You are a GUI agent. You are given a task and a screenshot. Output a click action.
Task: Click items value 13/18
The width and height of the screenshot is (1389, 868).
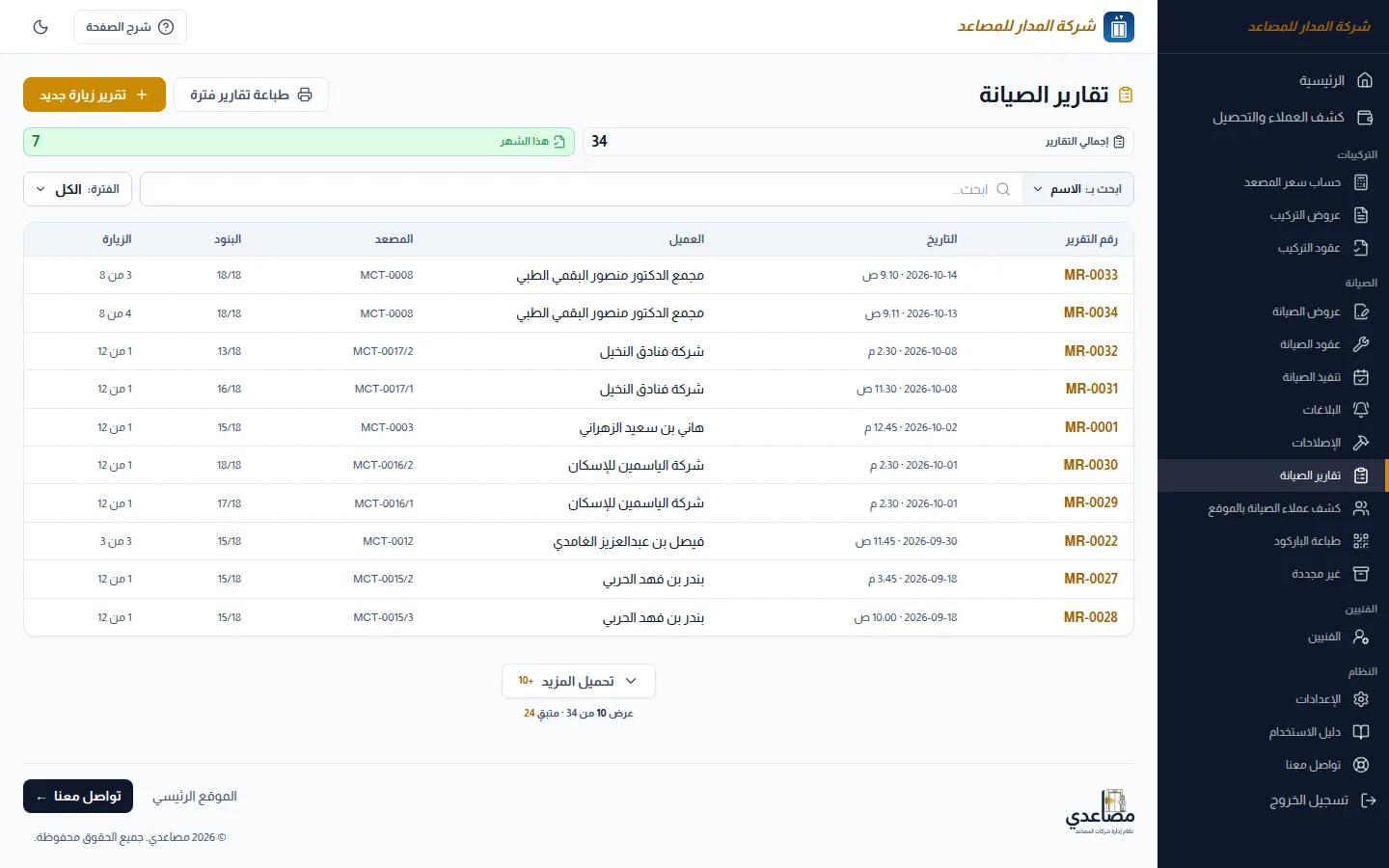(230, 351)
